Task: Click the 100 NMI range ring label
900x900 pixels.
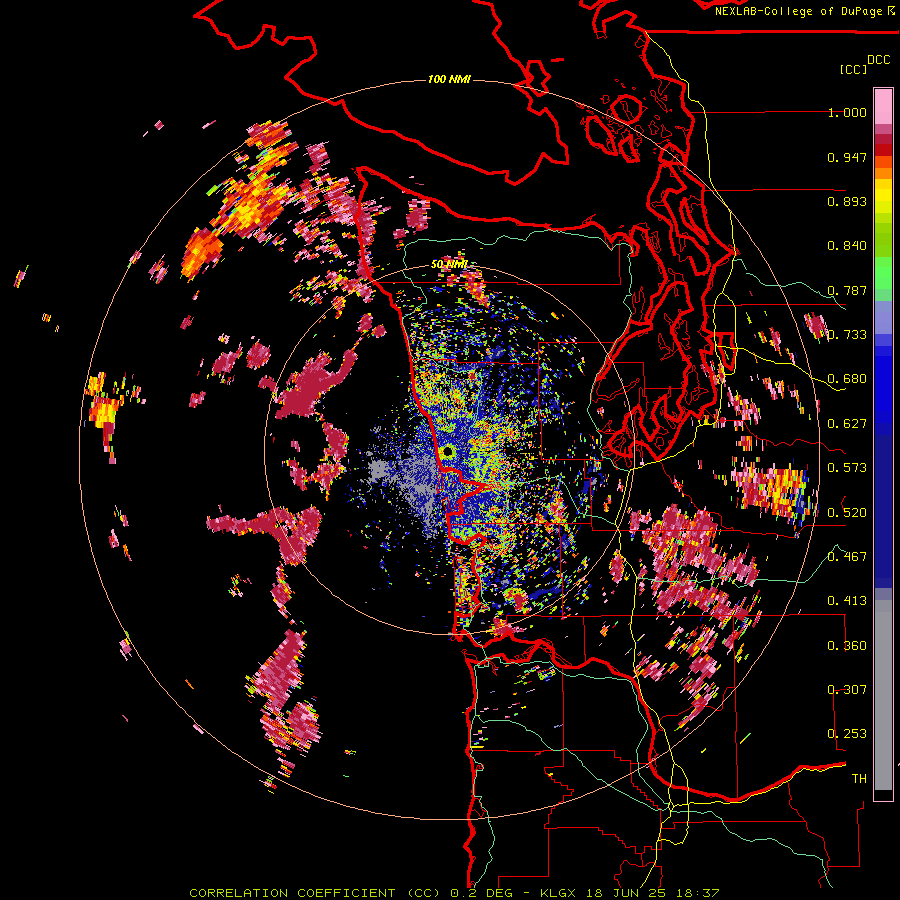Action: point(449,79)
